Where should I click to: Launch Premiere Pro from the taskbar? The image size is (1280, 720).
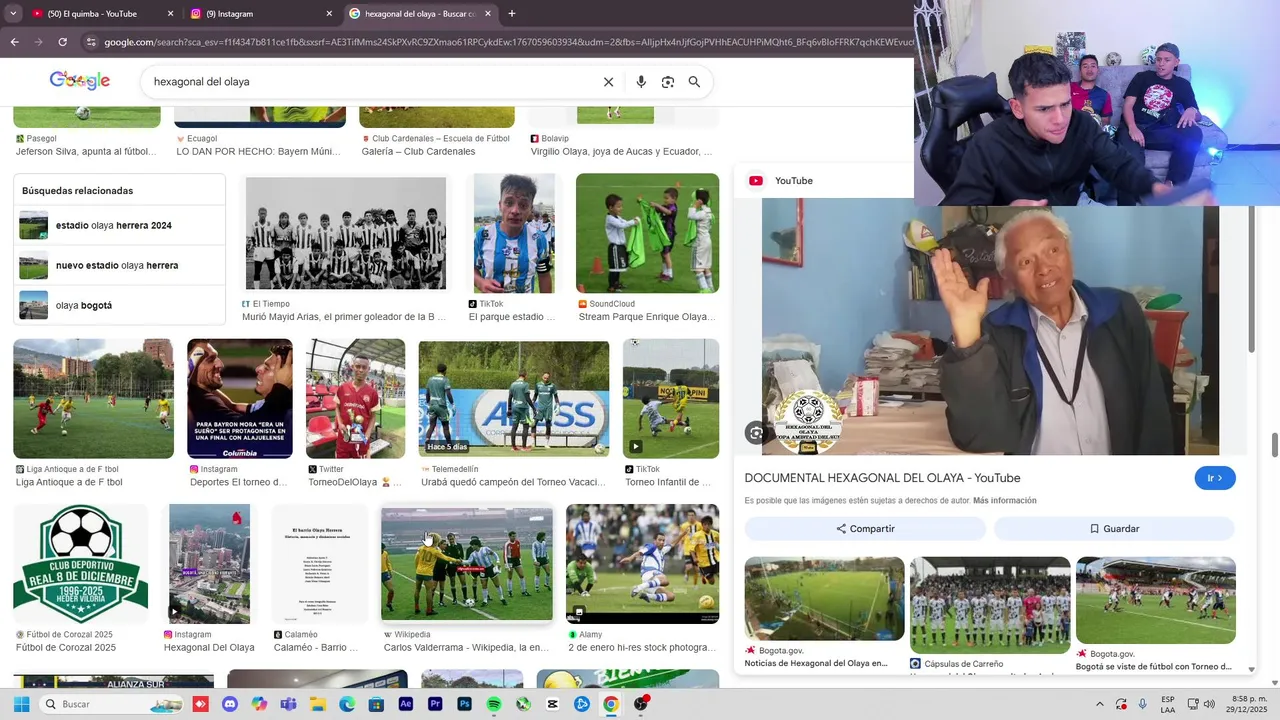[x=435, y=704]
